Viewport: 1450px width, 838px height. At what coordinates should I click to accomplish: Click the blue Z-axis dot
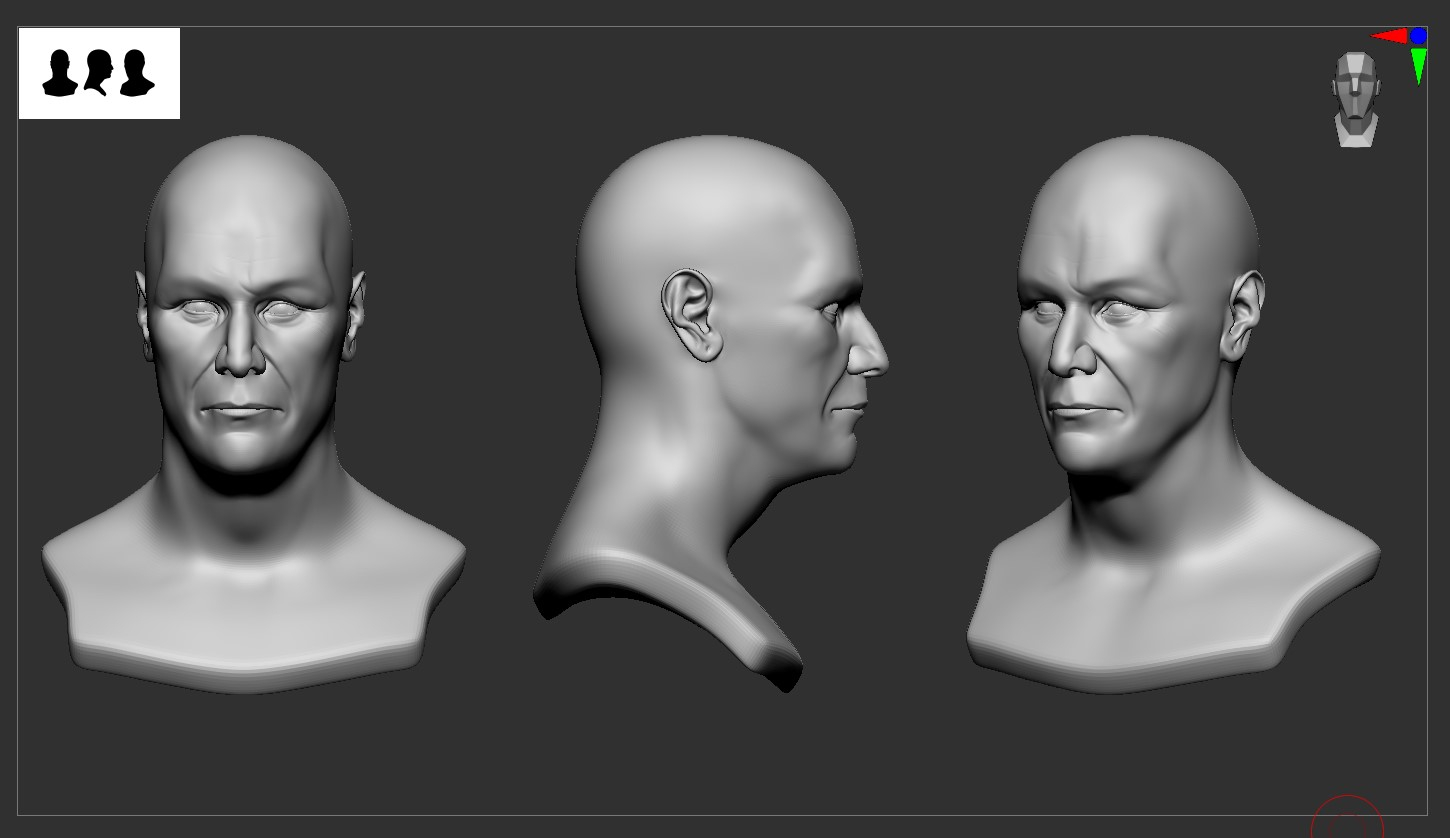[1418, 36]
